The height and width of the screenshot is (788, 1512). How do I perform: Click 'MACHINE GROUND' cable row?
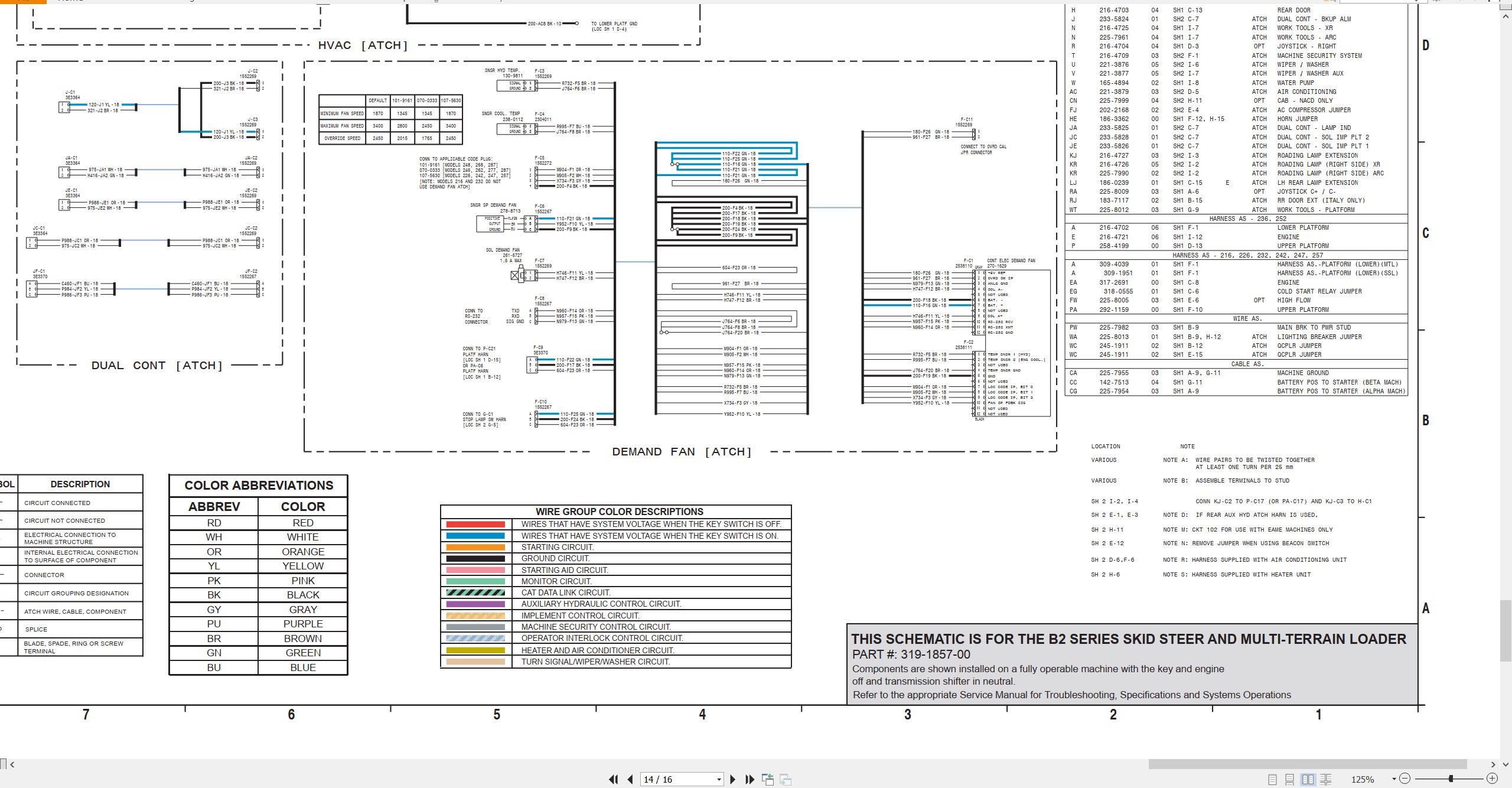pyautogui.click(x=1236, y=373)
